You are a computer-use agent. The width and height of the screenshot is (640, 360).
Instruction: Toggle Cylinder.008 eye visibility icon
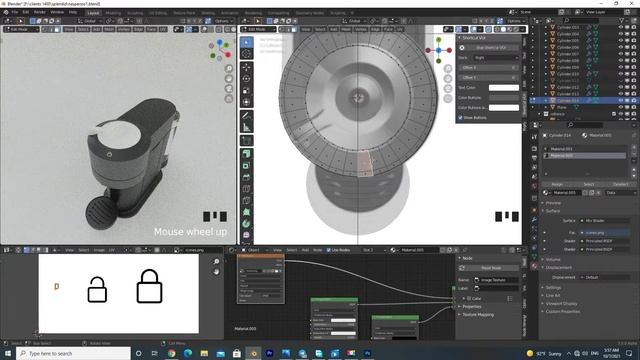(x=620, y=60)
